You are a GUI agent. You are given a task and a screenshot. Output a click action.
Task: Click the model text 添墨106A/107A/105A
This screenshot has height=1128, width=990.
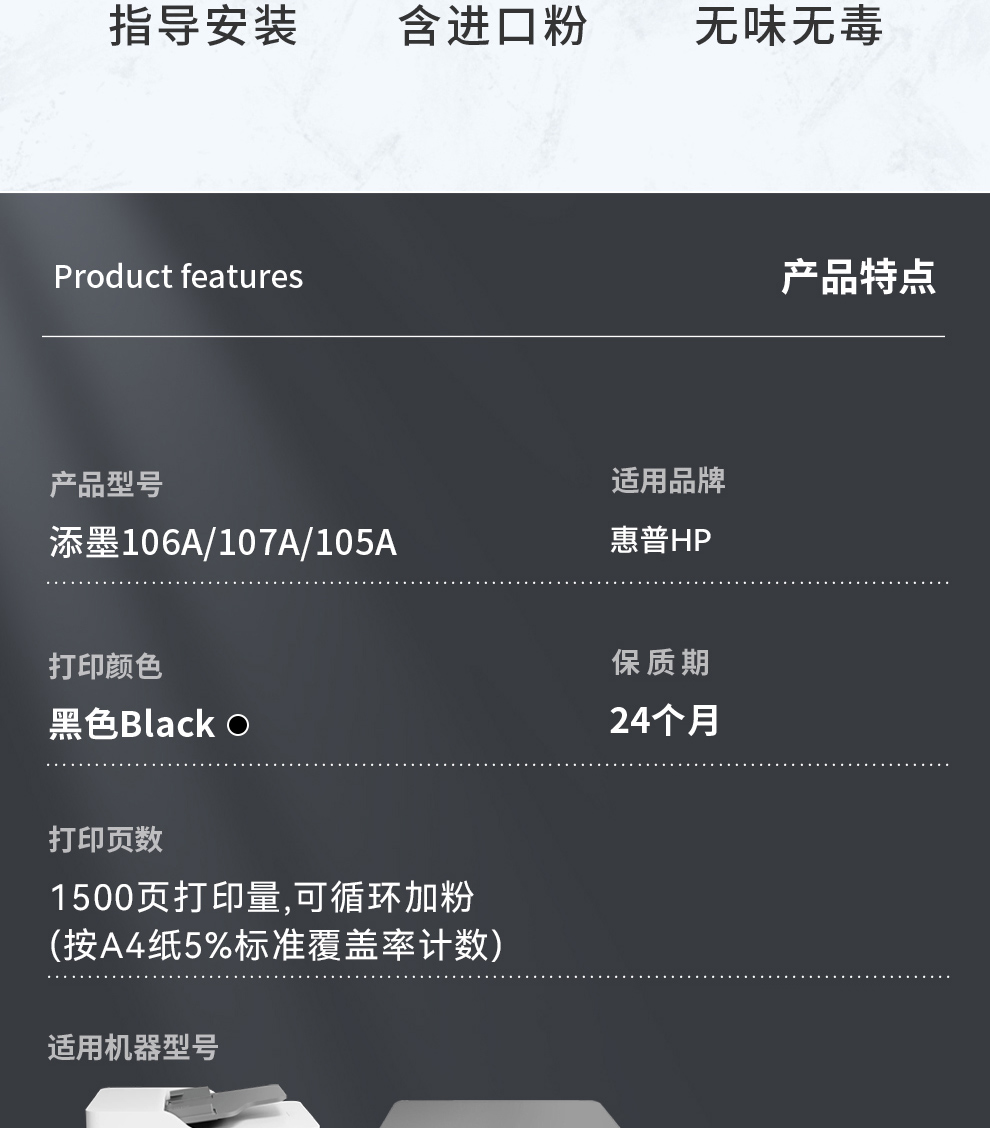(x=223, y=542)
